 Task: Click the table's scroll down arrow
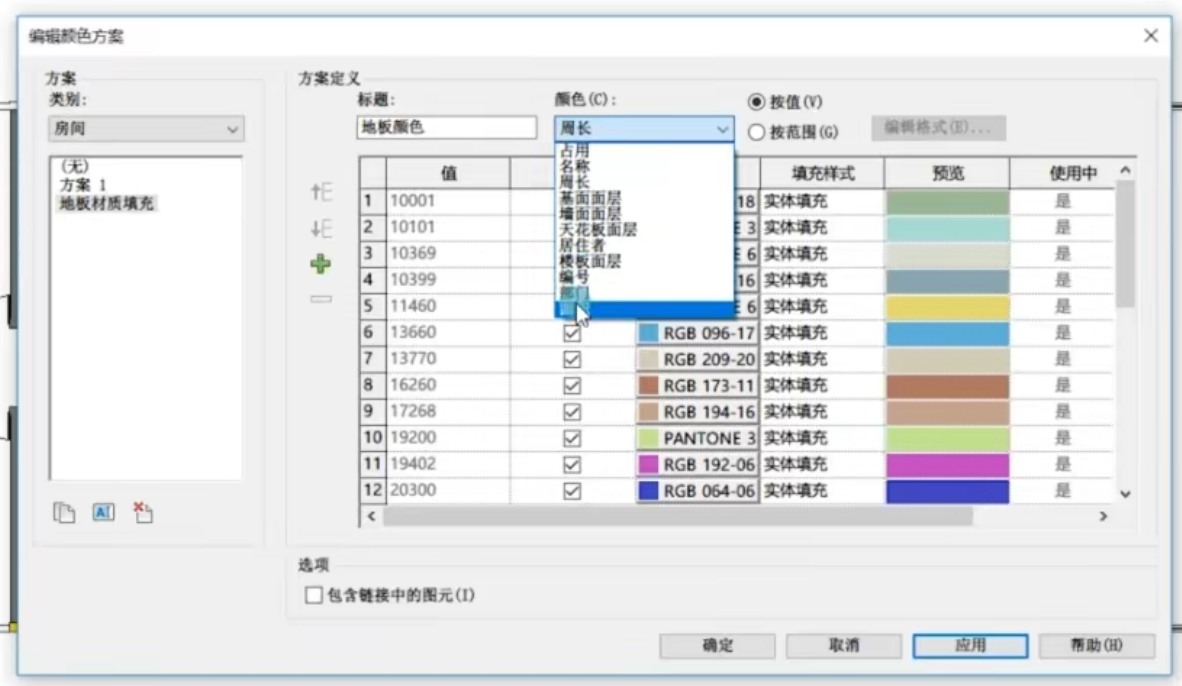(x=1125, y=495)
